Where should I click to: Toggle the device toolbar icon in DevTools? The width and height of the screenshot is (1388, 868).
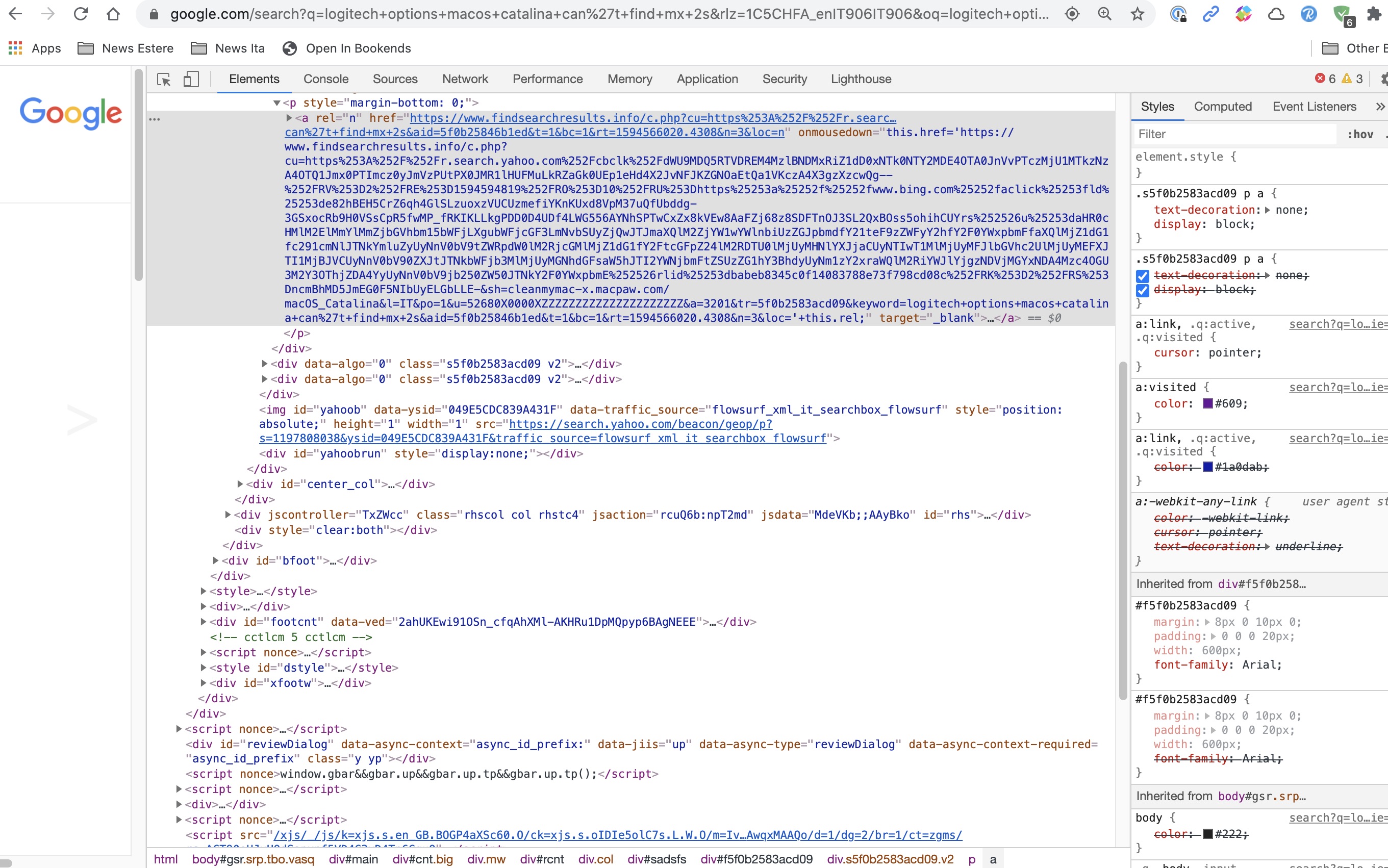191,79
